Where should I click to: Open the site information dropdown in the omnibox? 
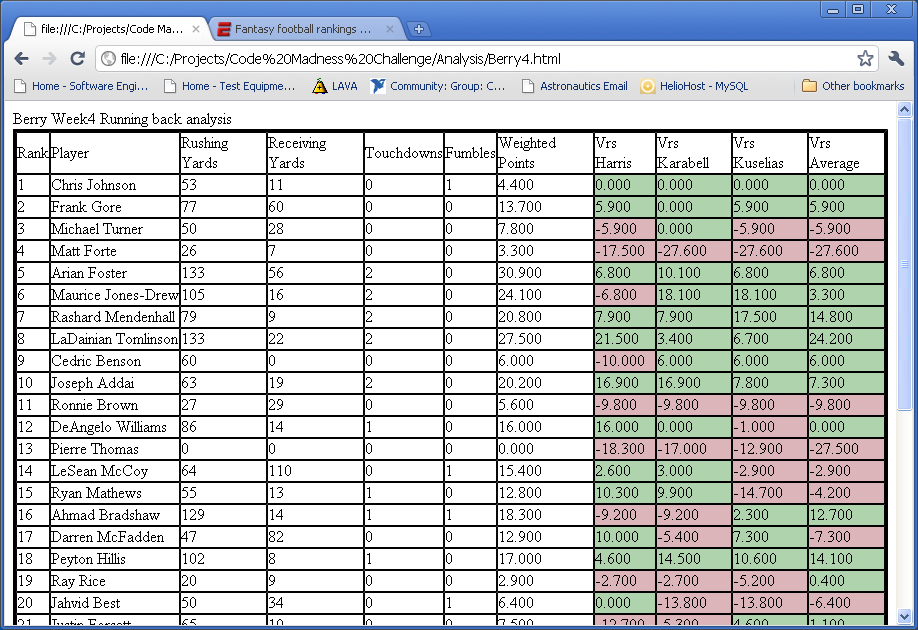point(107,58)
